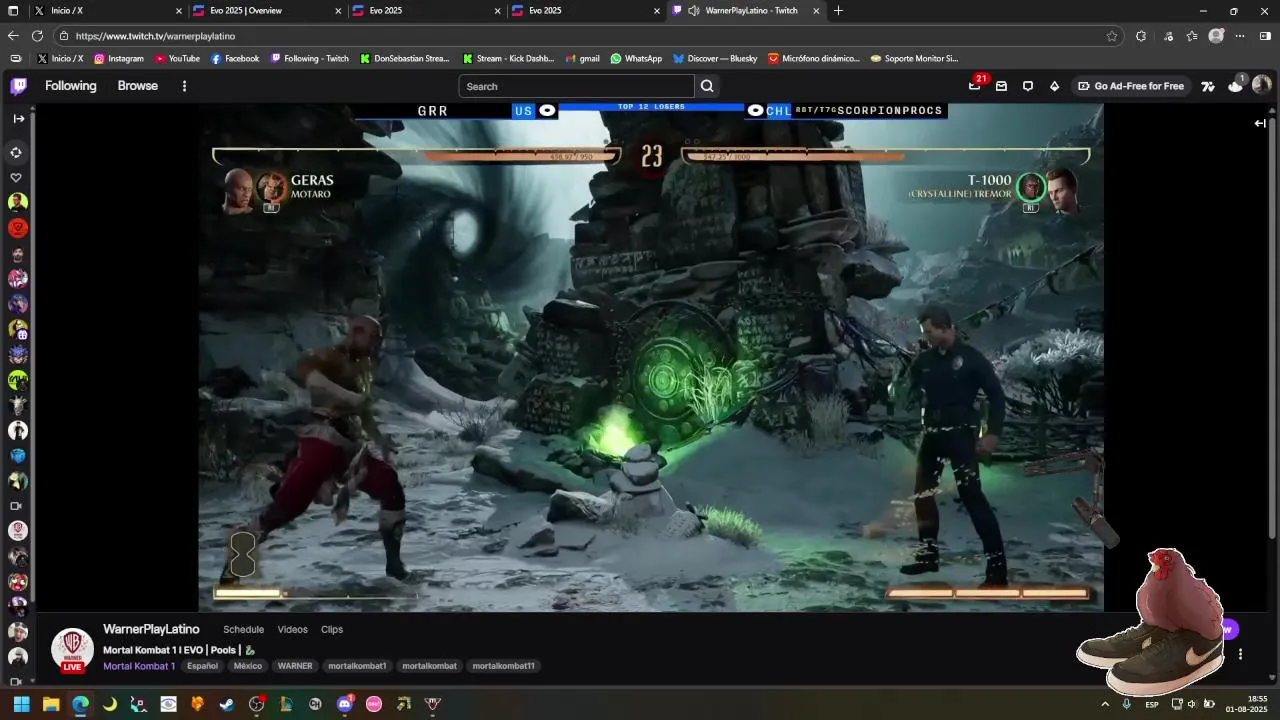Open the ESP language switcher
This screenshot has height=720, width=1280.
(x=1152, y=704)
